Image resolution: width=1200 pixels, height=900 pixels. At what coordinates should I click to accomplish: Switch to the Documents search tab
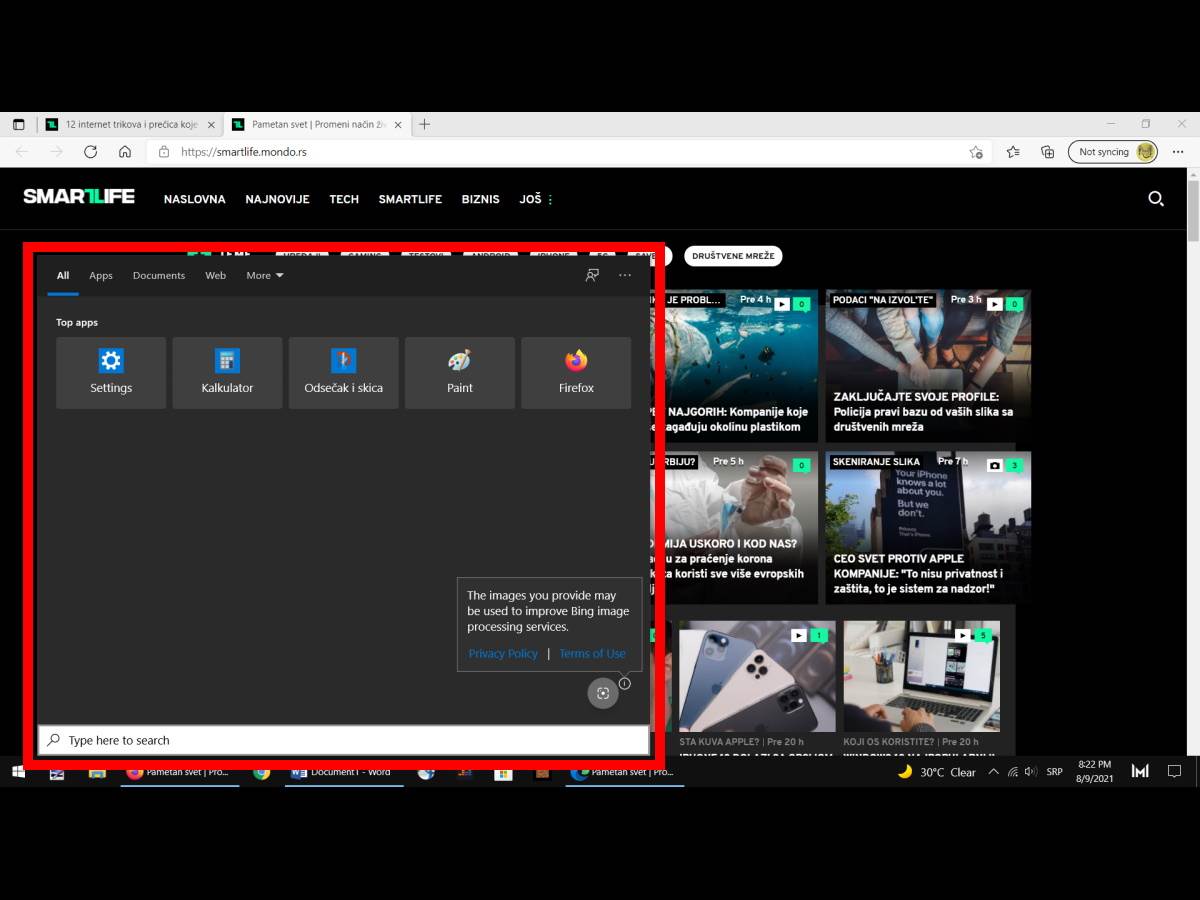click(159, 275)
